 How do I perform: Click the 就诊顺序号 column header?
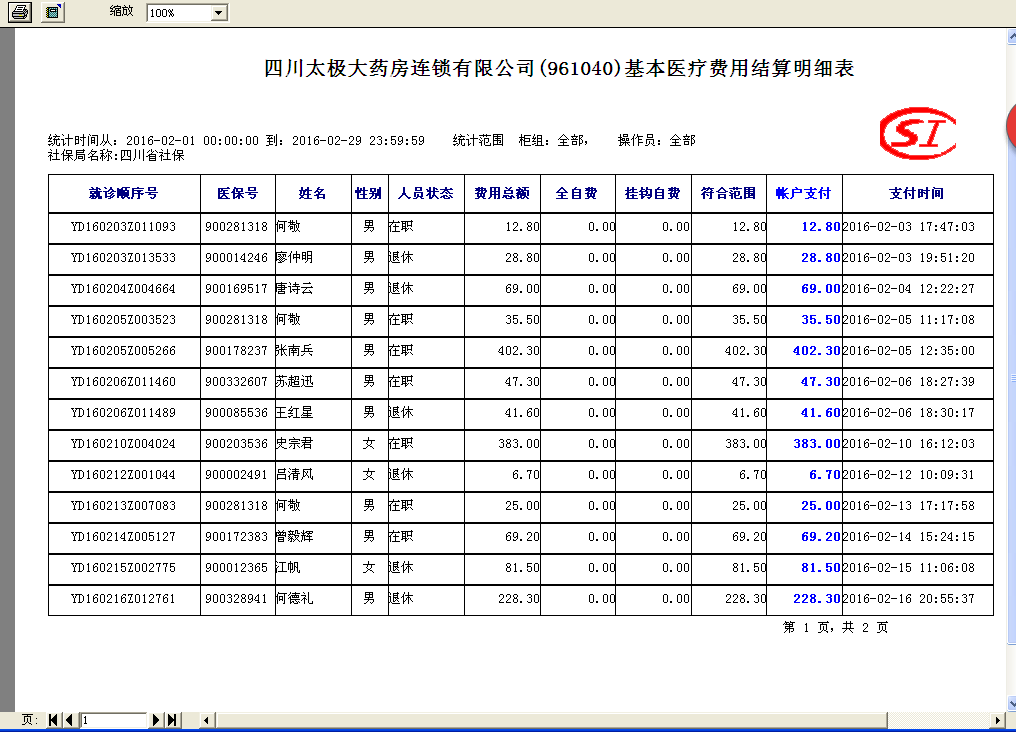(124, 193)
